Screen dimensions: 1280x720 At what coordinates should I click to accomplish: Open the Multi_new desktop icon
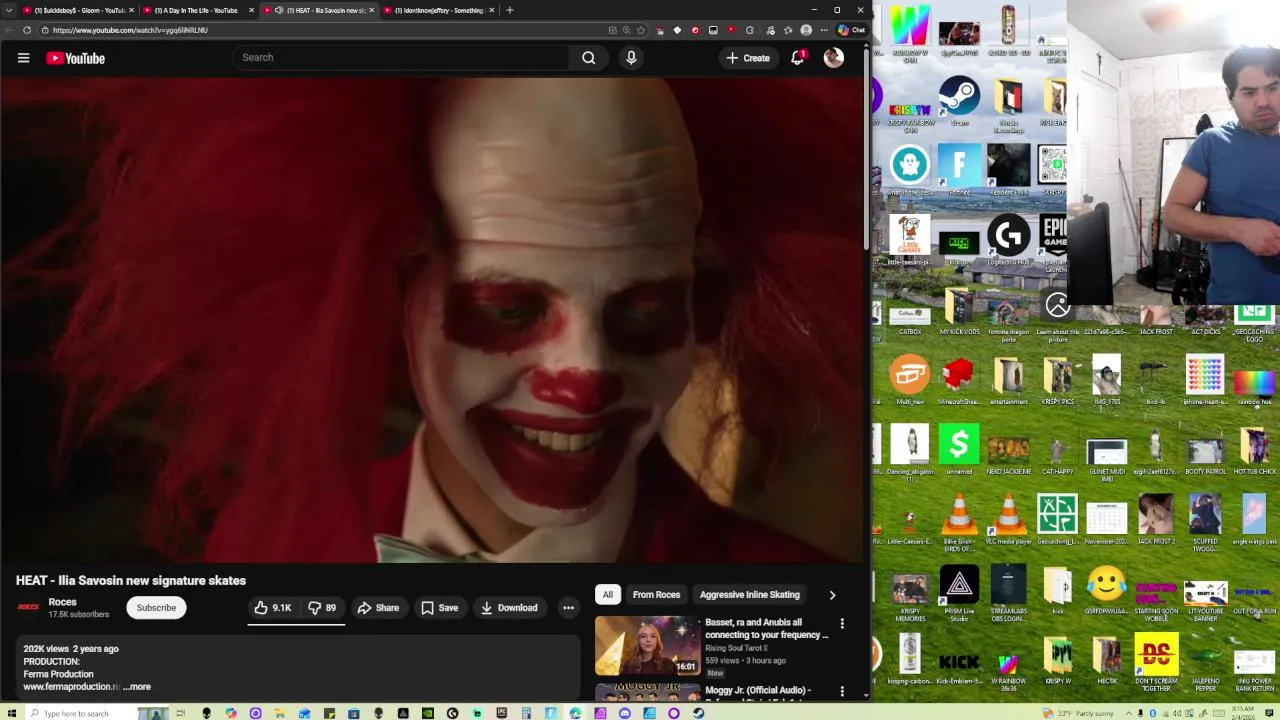point(910,381)
